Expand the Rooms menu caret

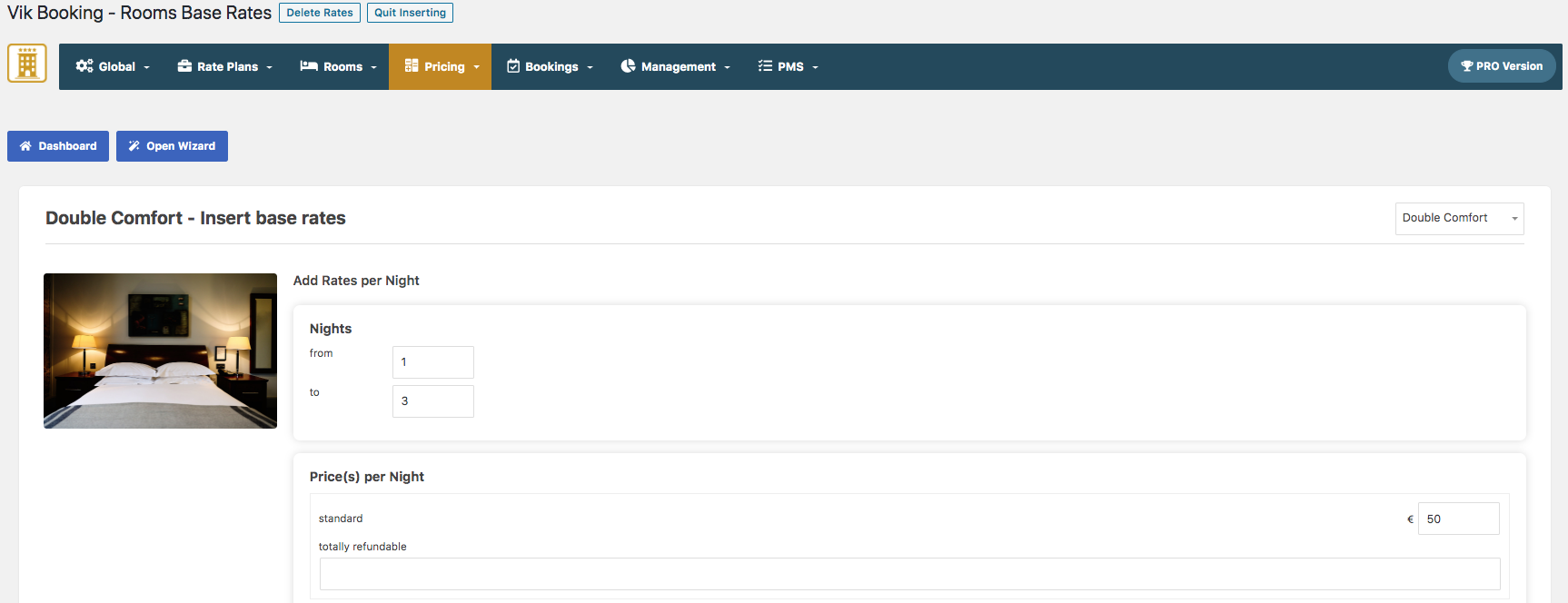coord(373,67)
